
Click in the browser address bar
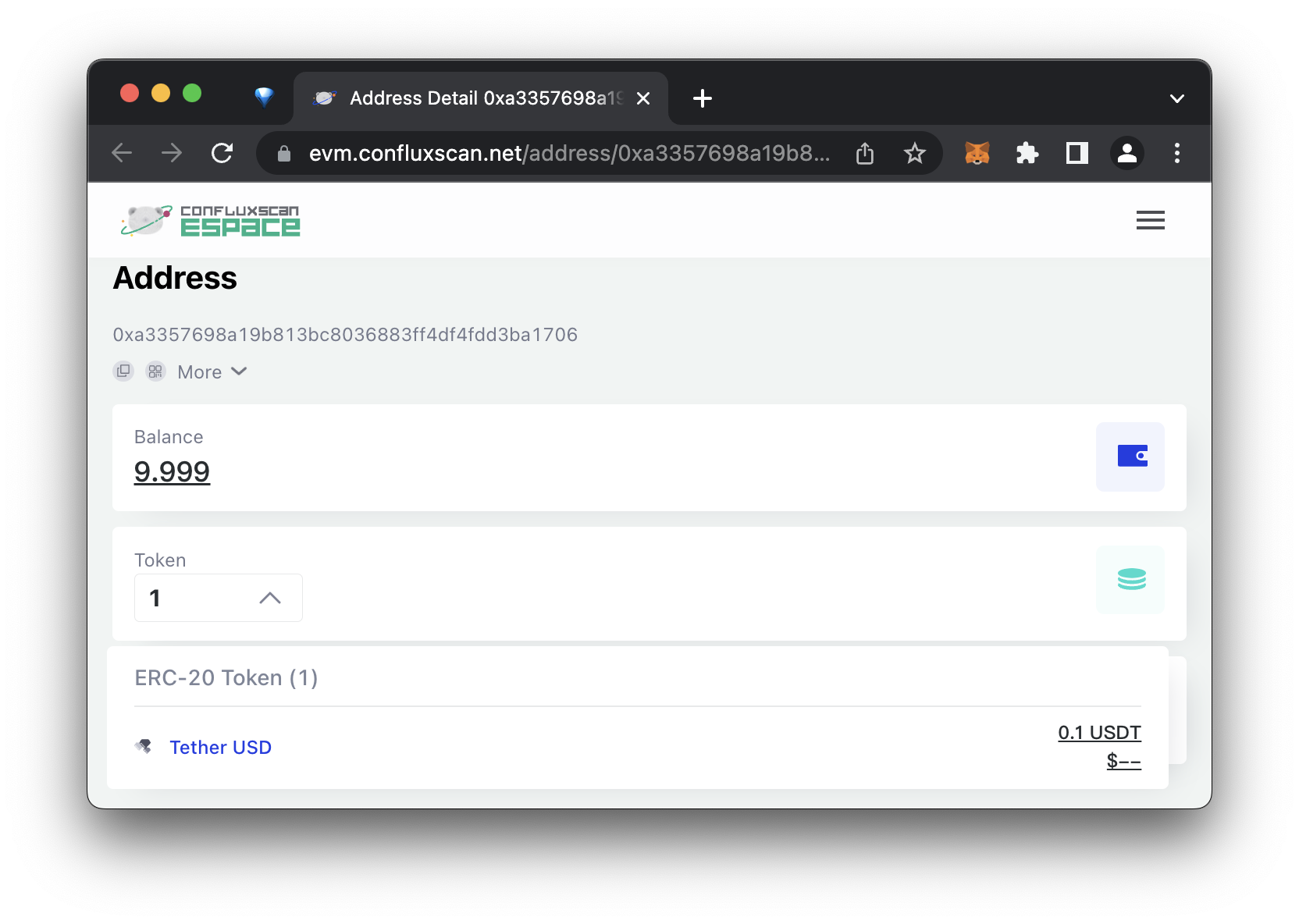(x=546, y=153)
